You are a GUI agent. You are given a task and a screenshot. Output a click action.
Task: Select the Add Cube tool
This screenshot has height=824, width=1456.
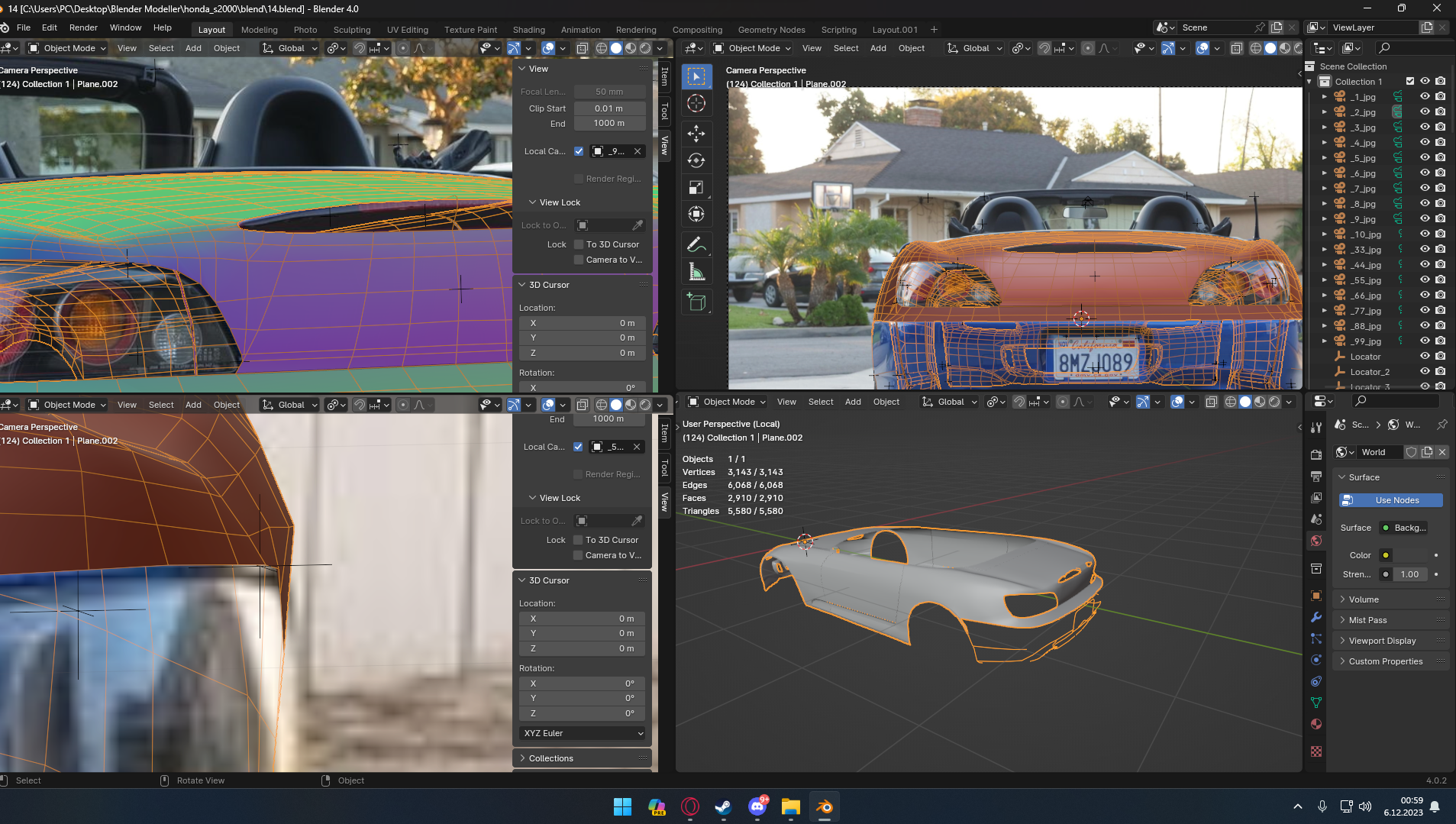[696, 302]
